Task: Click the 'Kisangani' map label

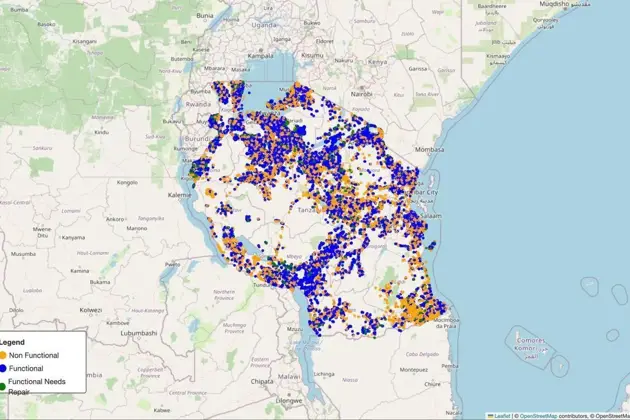Action: point(84,41)
